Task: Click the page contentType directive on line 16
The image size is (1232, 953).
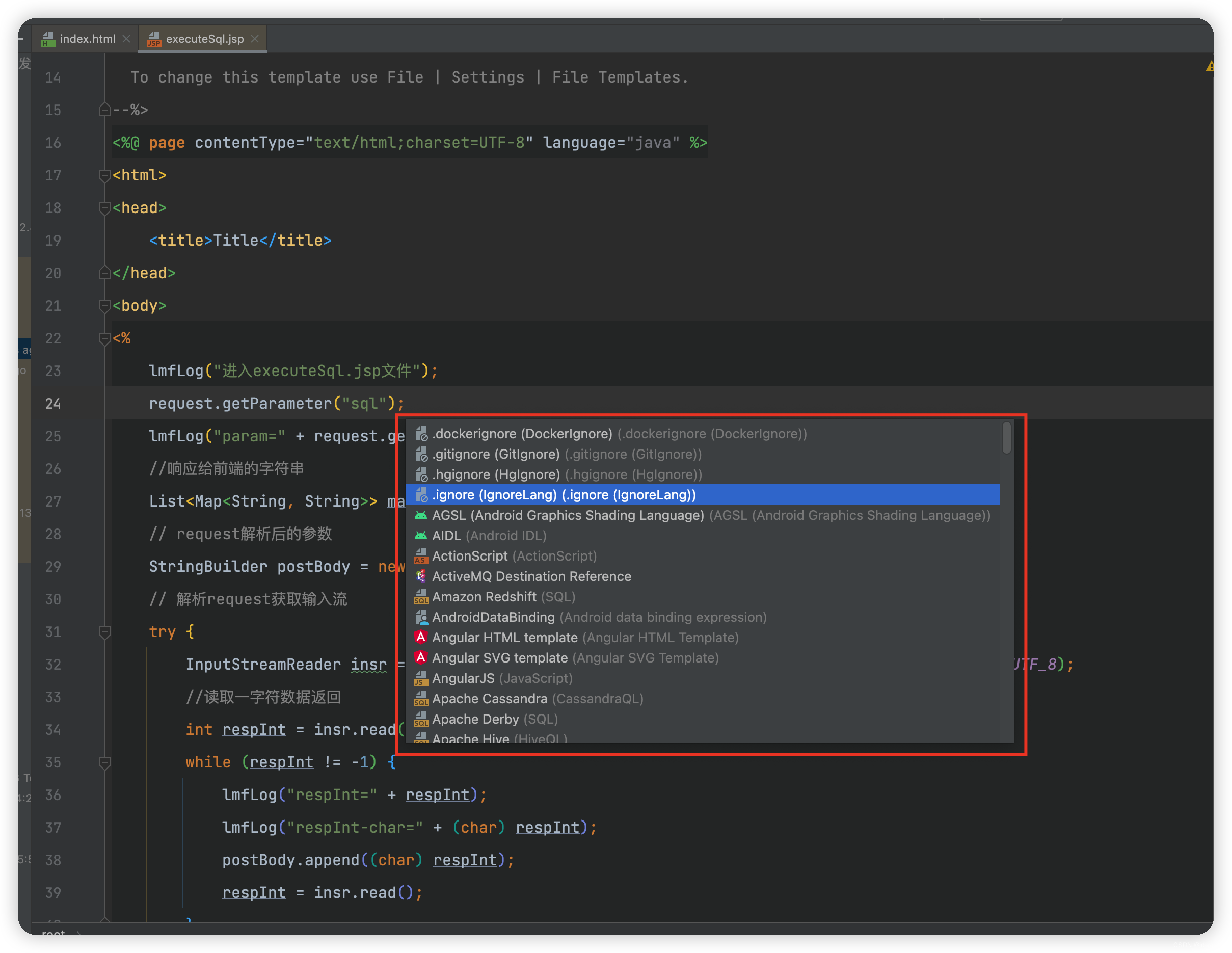Action: (x=410, y=143)
